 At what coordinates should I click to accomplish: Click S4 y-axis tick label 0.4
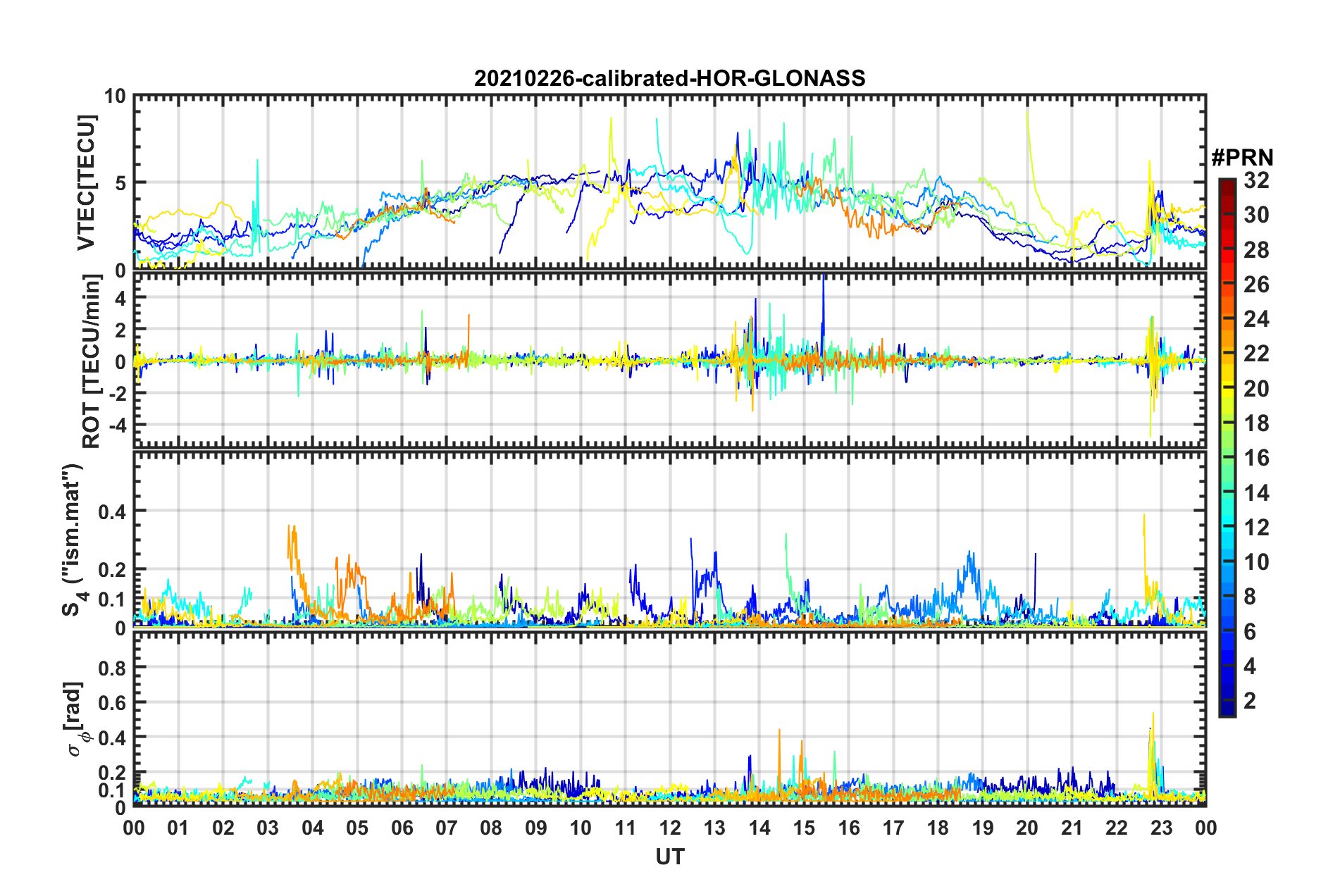click(112, 511)
